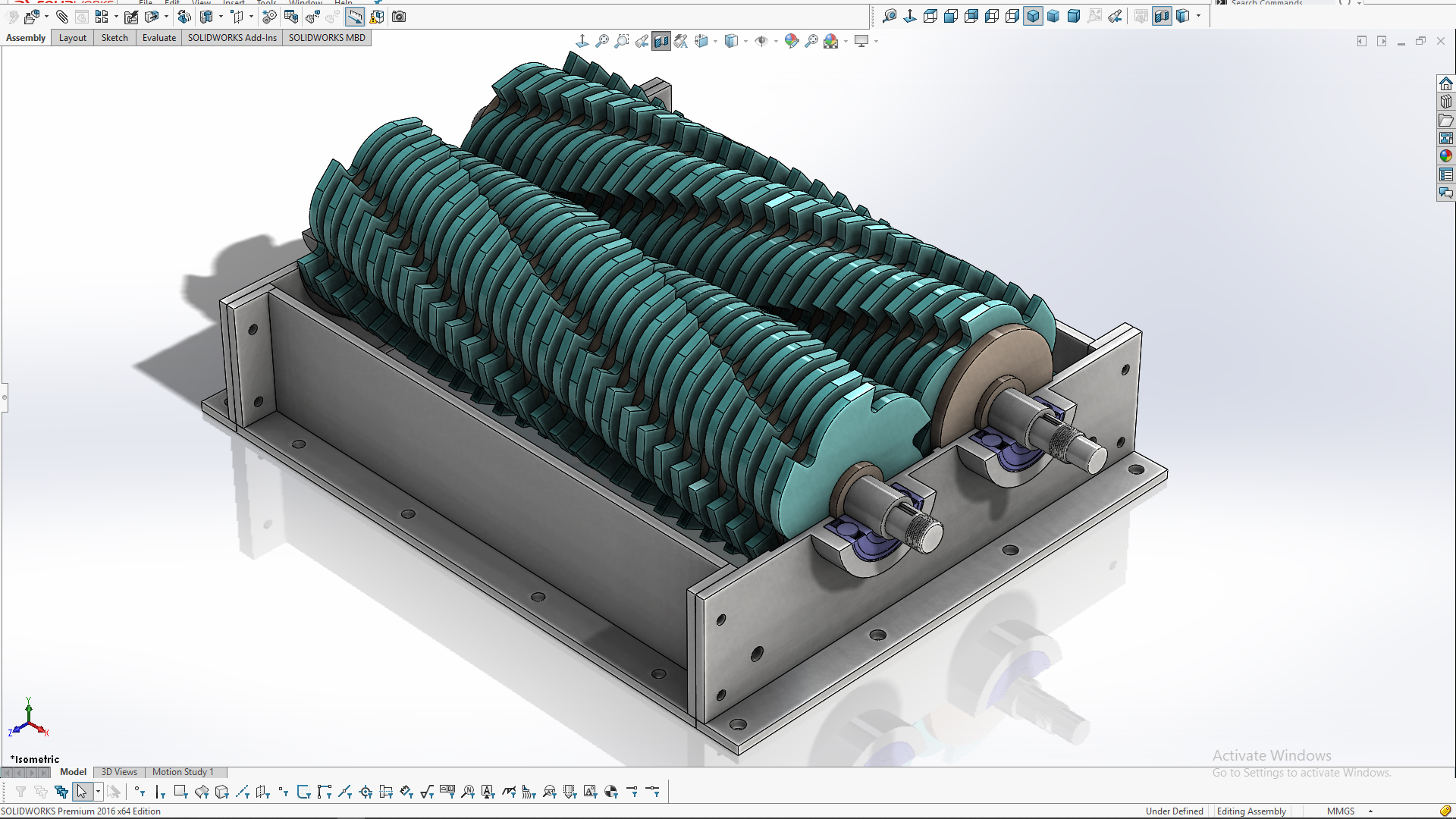The image size is (1456, 819).
Task: Open the View Settings monitor dropdown arrow
Action: tap(876, 41)
